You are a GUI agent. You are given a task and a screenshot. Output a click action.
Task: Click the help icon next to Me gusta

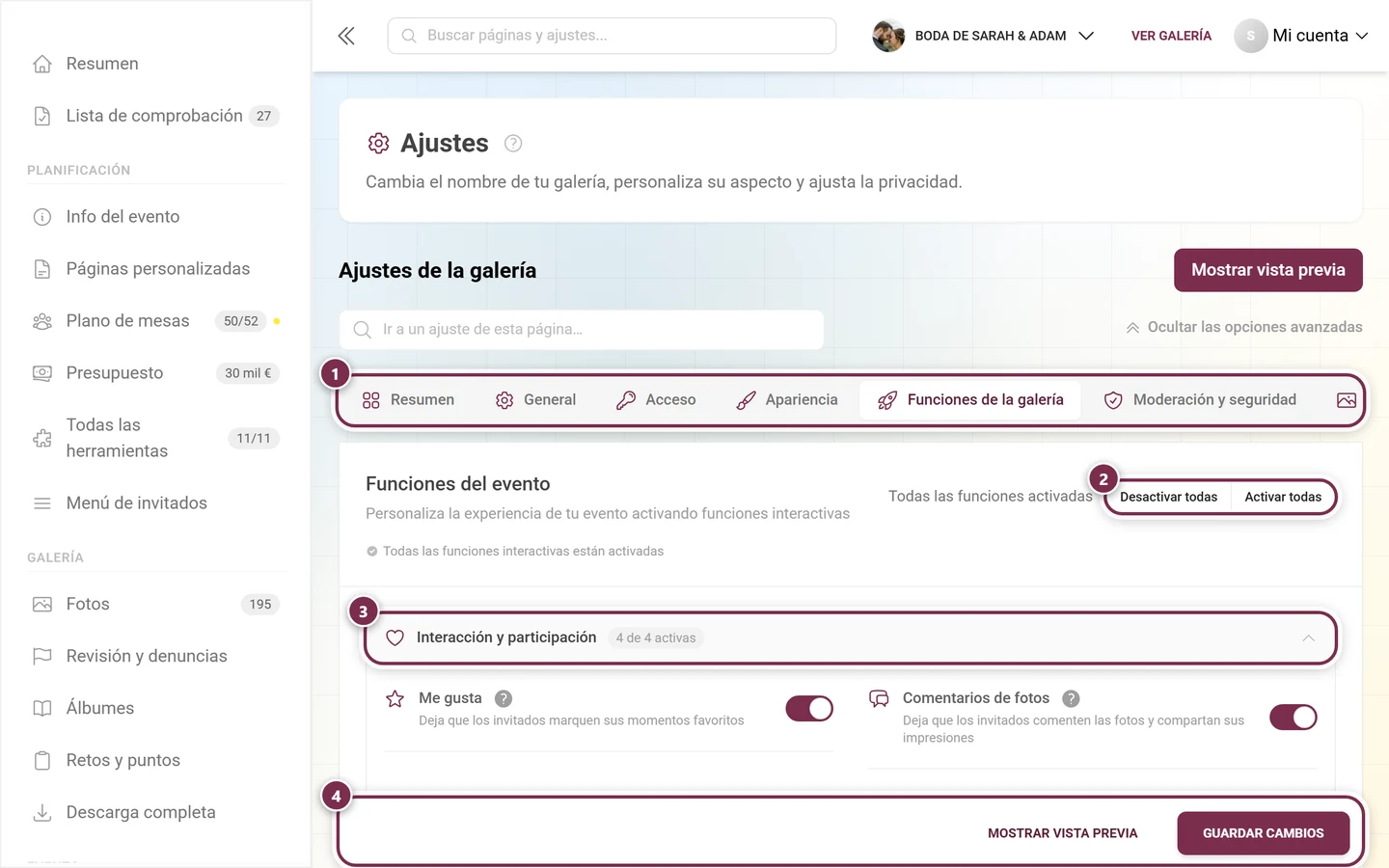(504, 698)
